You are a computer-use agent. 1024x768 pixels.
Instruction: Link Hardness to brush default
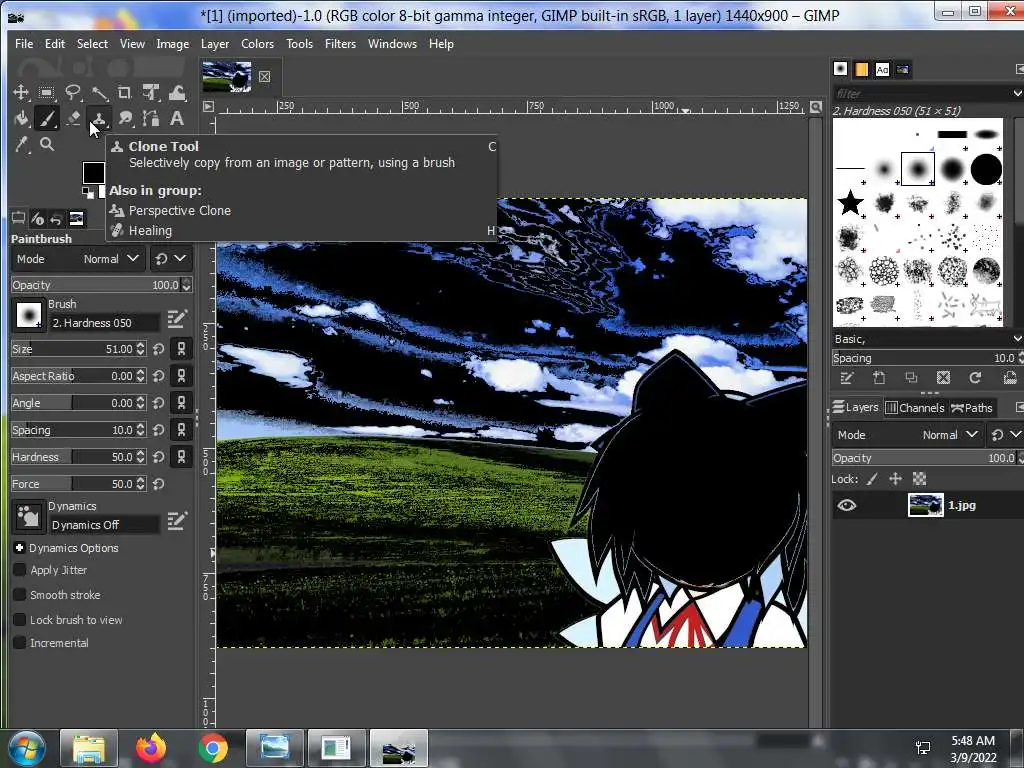[181, 457]
